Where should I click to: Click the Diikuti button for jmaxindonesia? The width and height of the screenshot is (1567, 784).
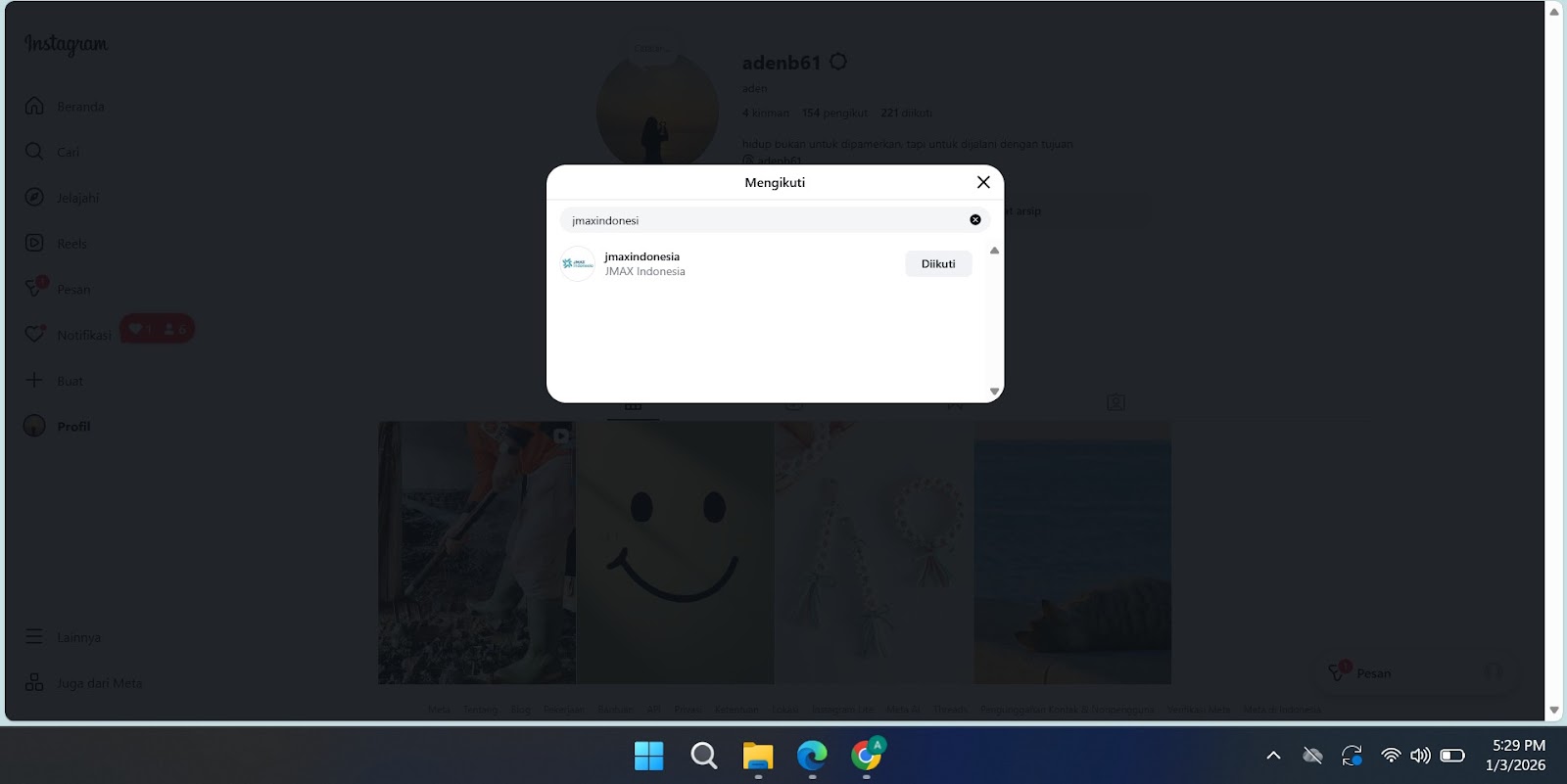(x=937, y=264)
